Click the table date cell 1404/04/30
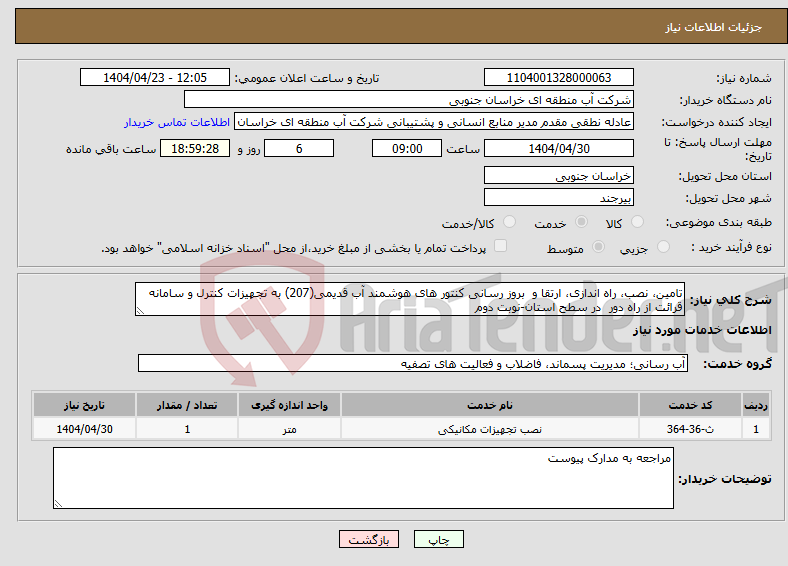 click(84, 429)
